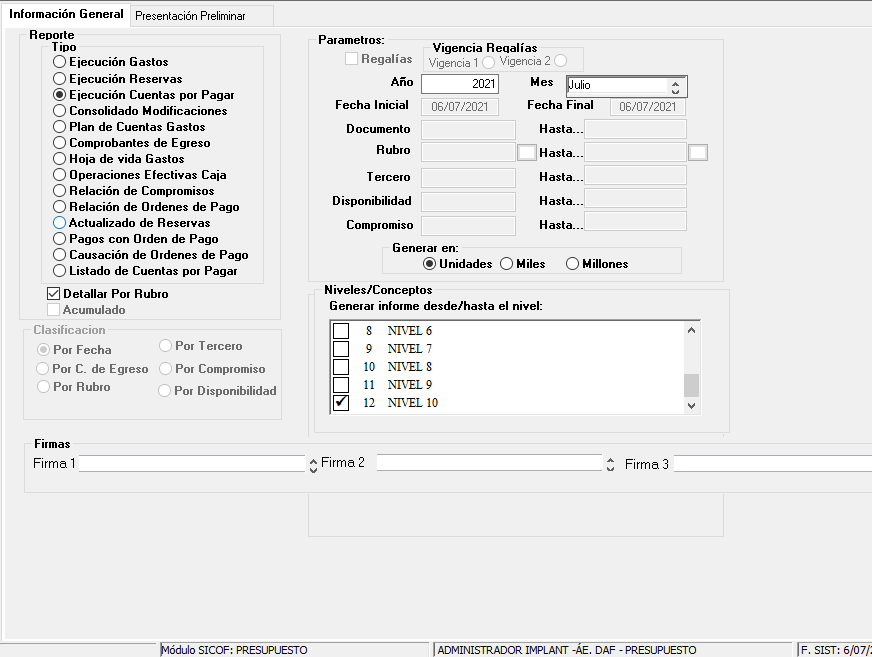The image size is (872, 657).
Task: Check the NIVEL 7 checkbox
Action: click(341, 349)
